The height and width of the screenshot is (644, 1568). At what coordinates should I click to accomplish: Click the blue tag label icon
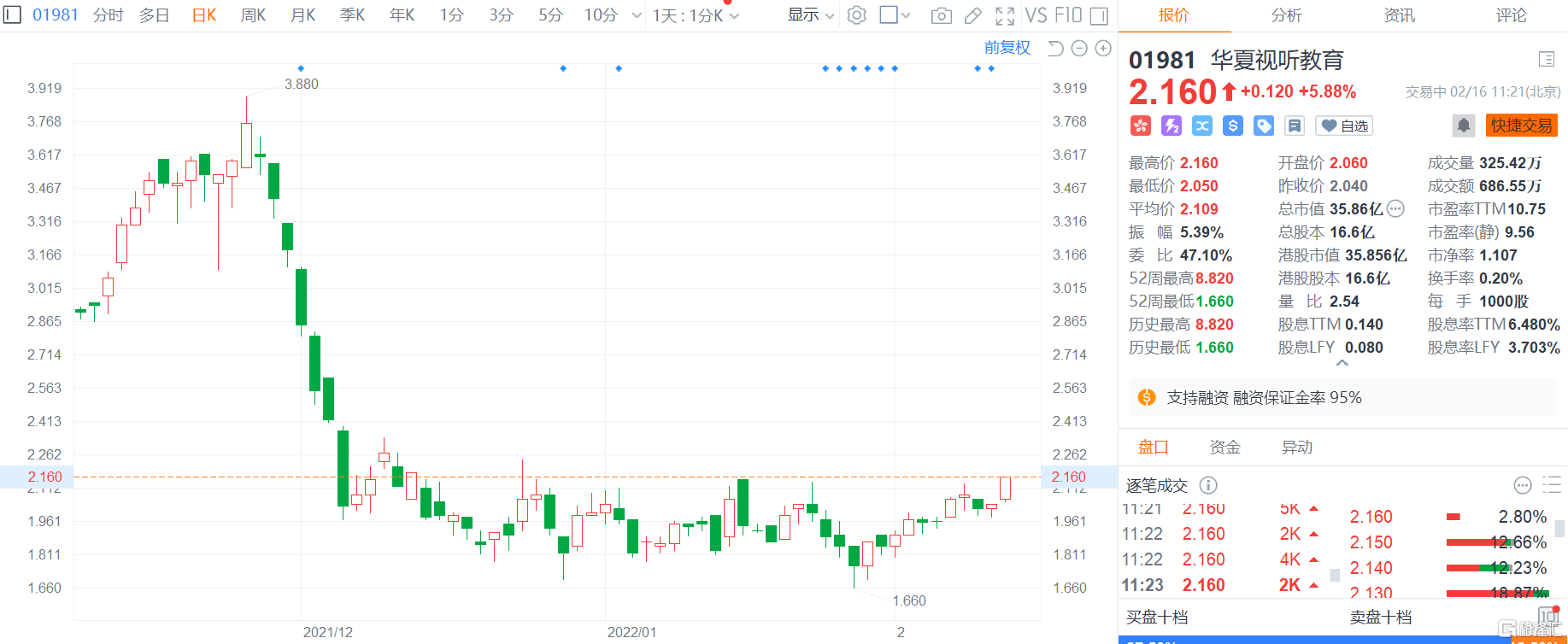point(1264,126)
